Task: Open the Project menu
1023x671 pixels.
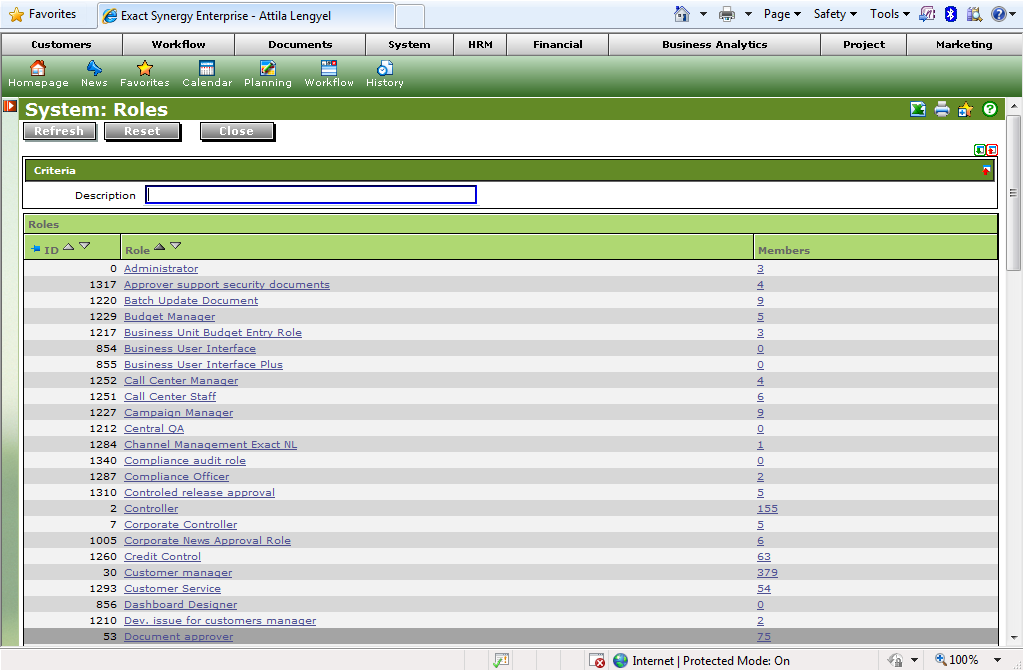Action: click(864, 44)
